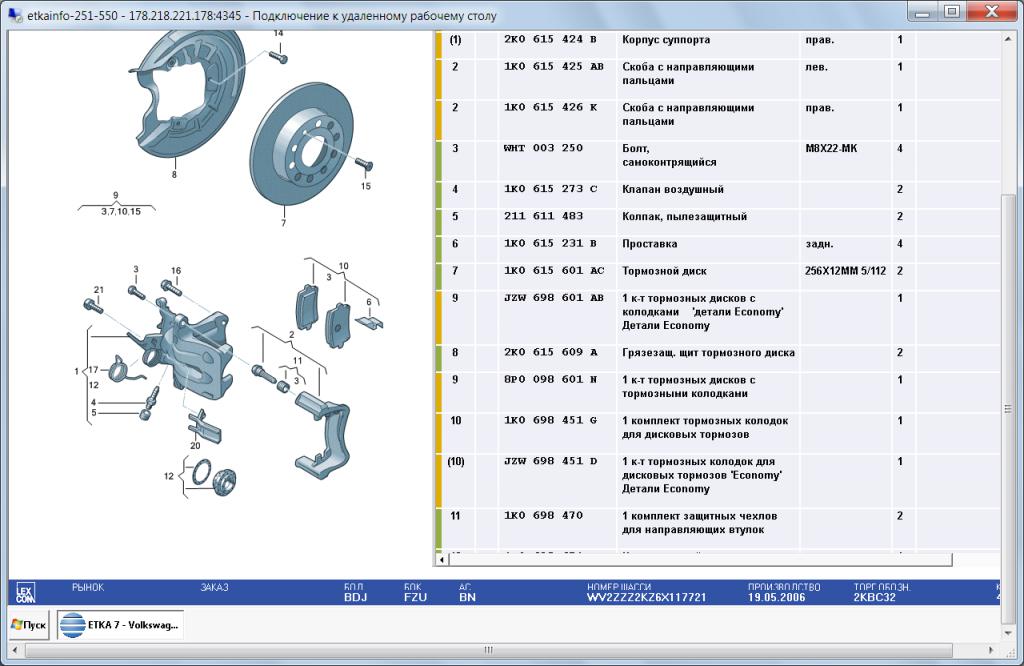
Task: Select part number 8P0 098 601 N
Action: pos(550,379)
